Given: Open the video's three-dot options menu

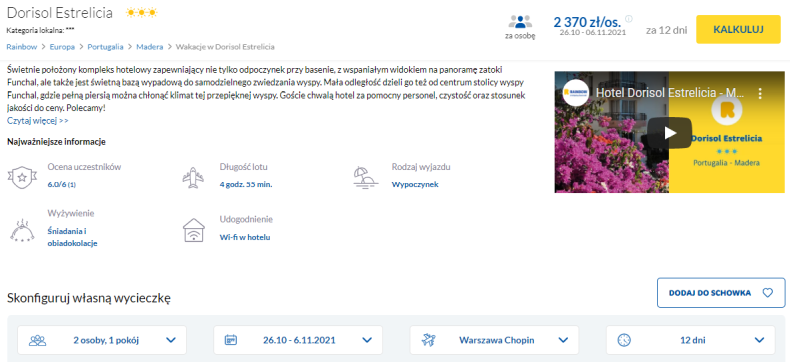Looking at the screenshot, I should tap(761, 93).
